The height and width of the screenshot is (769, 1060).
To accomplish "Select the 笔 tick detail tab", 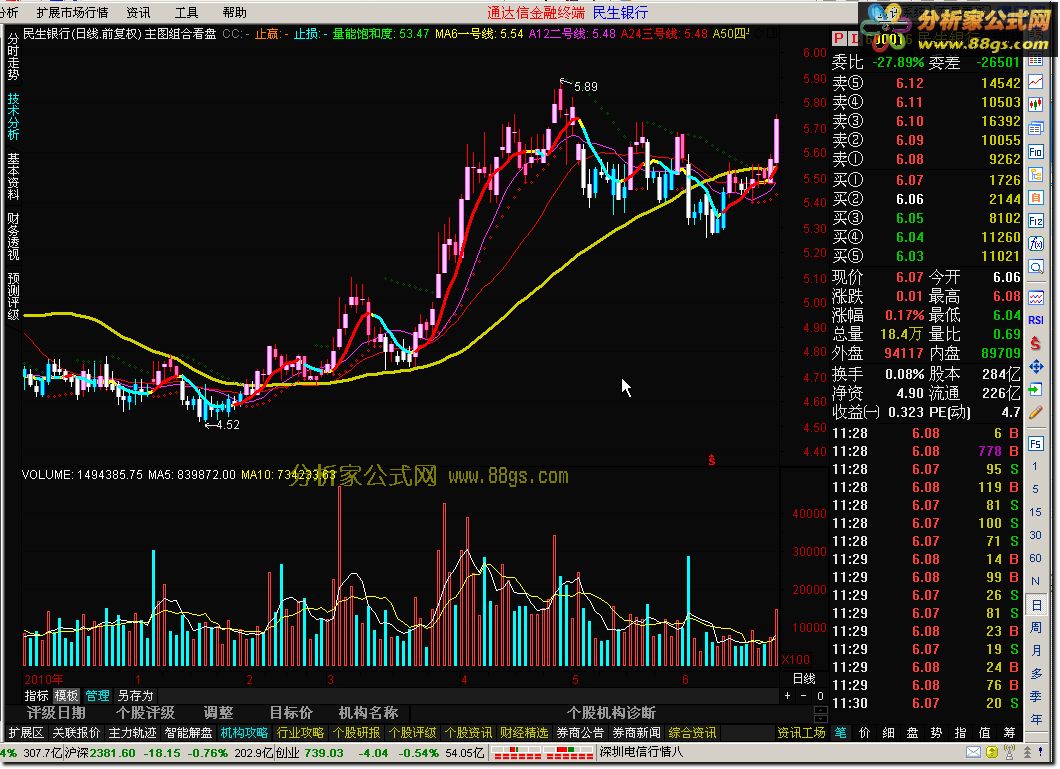I will point(840,733).
